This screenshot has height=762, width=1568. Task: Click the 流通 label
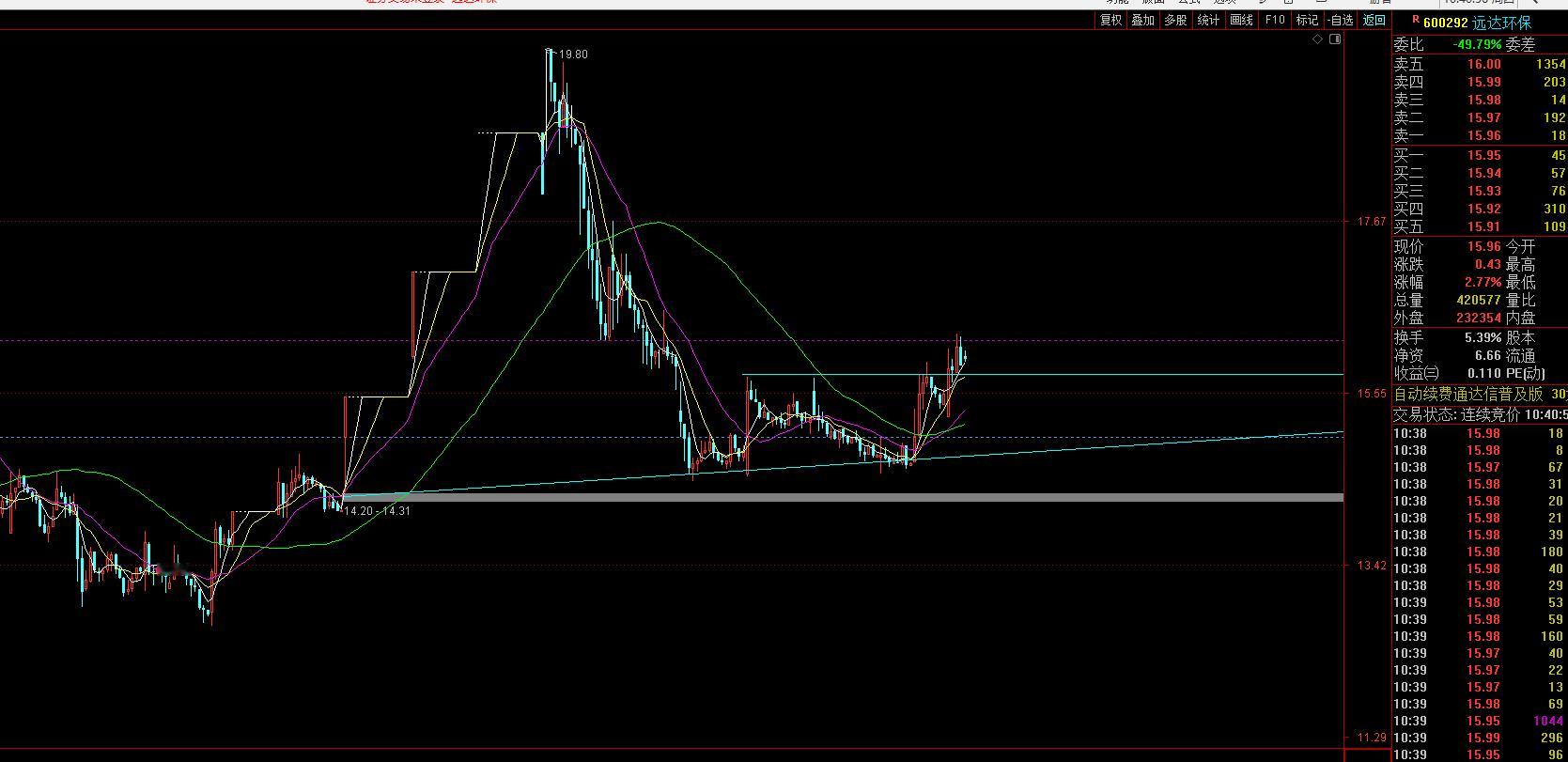tap(1520, 355)
